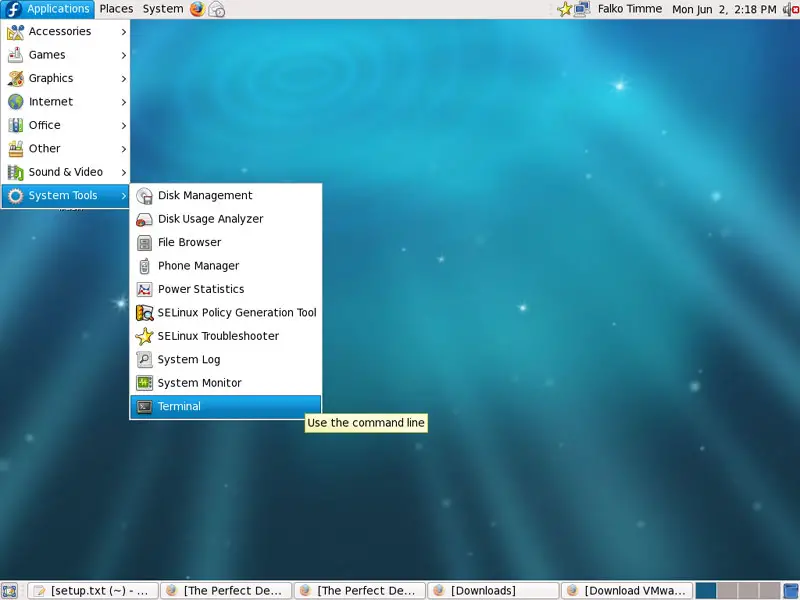Expand the Games submenu arrow
This screenshot has height=600, width=800.
pos(123,55)
